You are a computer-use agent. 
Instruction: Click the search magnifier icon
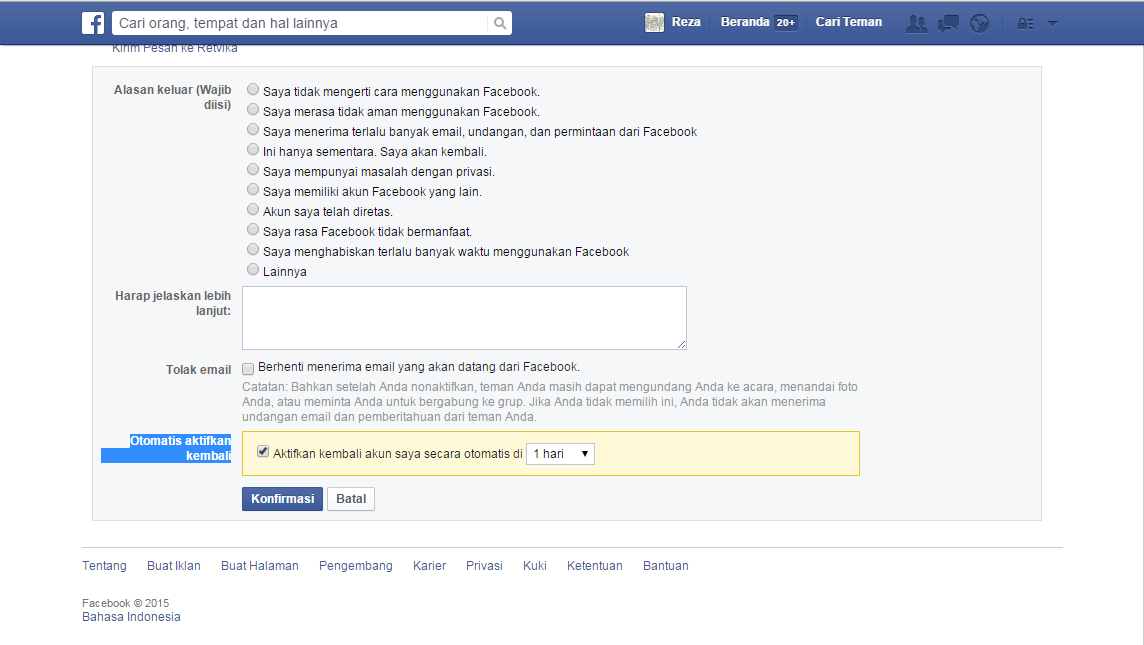tap(500, 23)
